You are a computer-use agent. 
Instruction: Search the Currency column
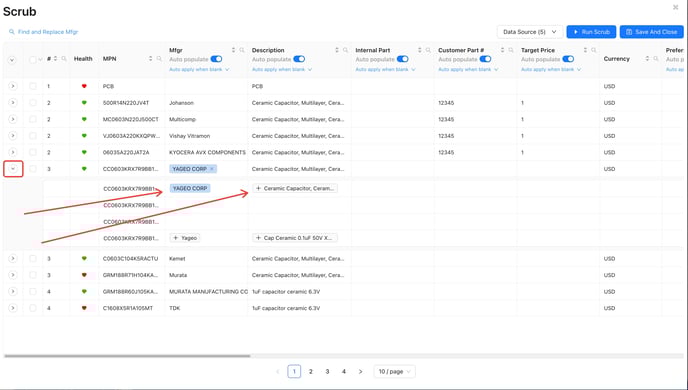click(656, 59)
